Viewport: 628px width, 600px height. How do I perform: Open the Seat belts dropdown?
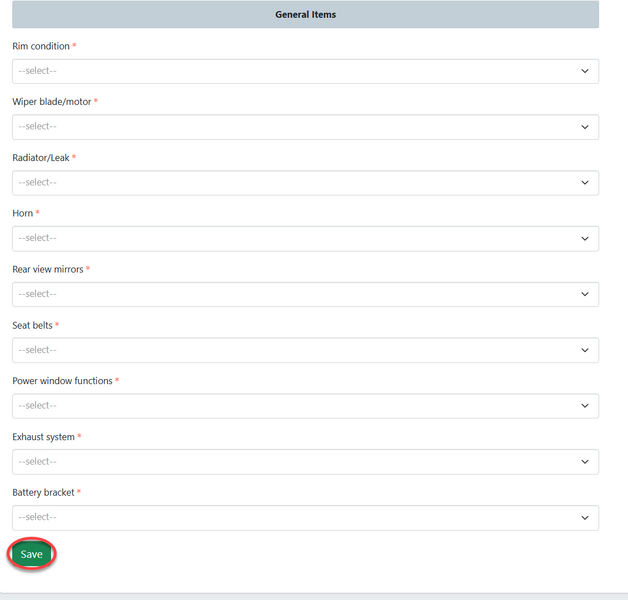coord(305,350)
